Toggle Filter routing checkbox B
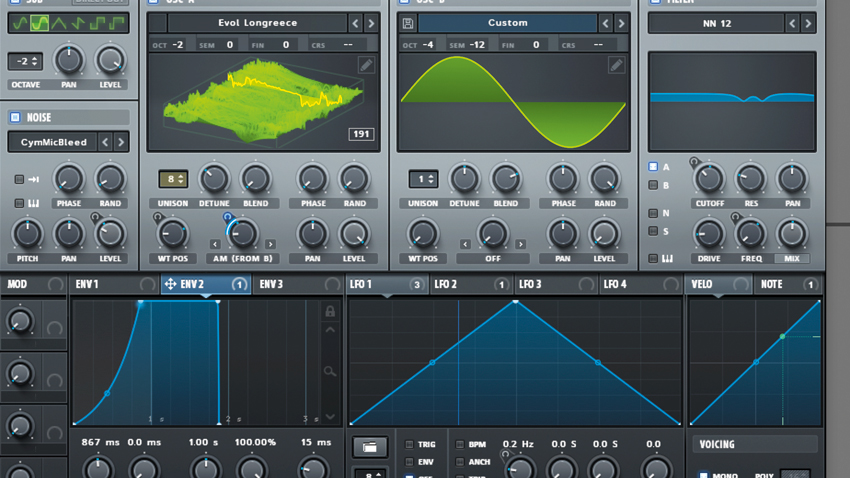 [x=653, y=185]
